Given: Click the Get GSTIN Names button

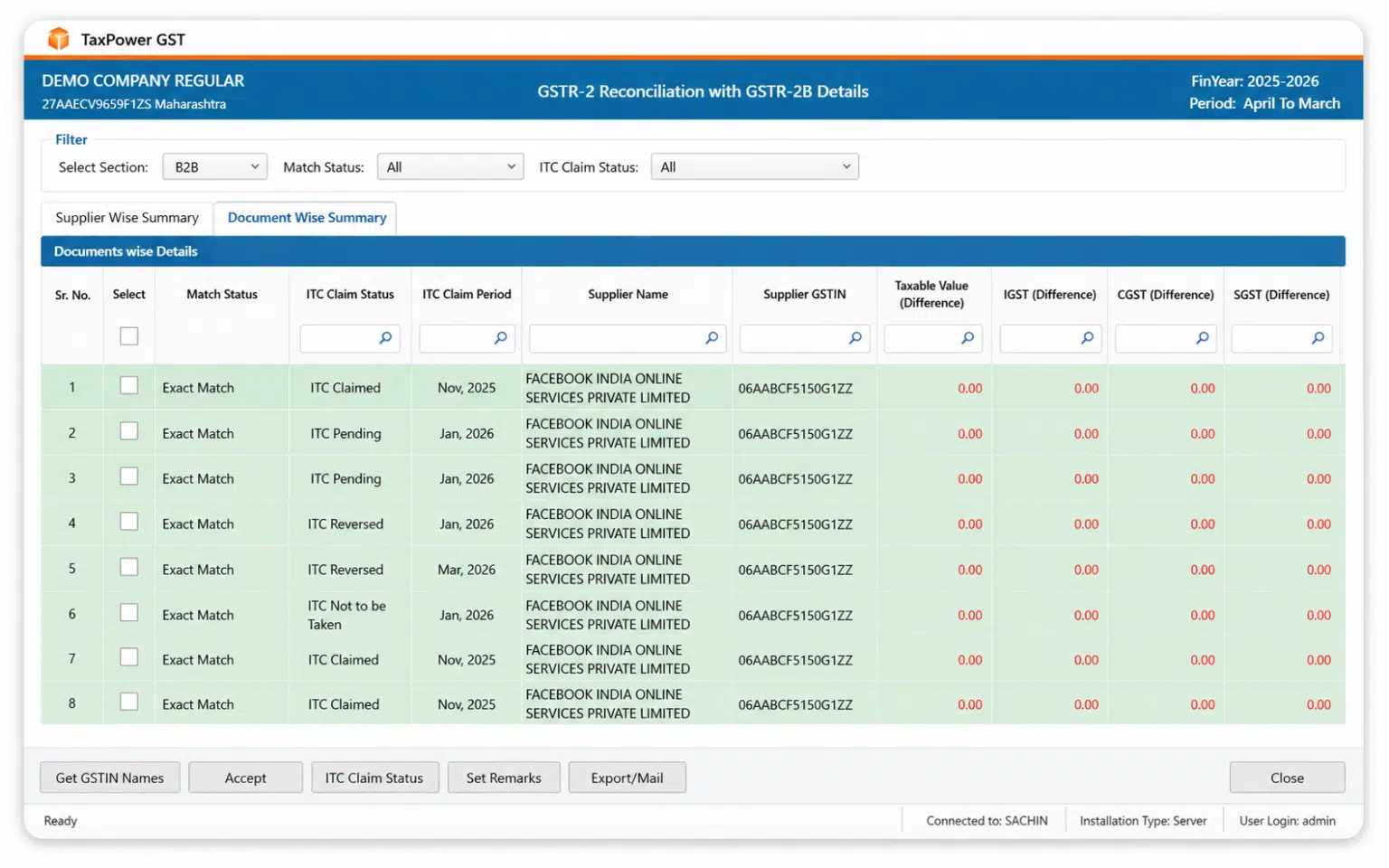Looking at the screenshot, I should coord(110,778).
